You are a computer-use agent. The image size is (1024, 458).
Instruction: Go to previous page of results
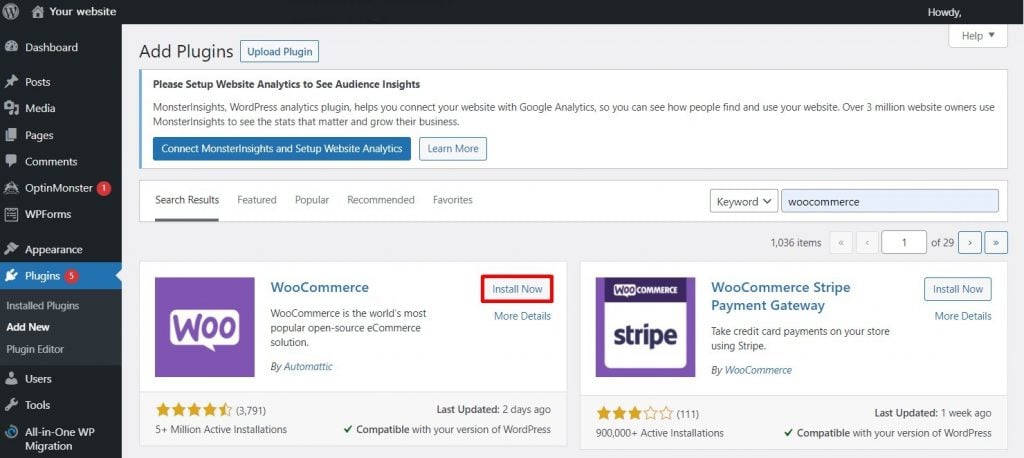(867, 242)
